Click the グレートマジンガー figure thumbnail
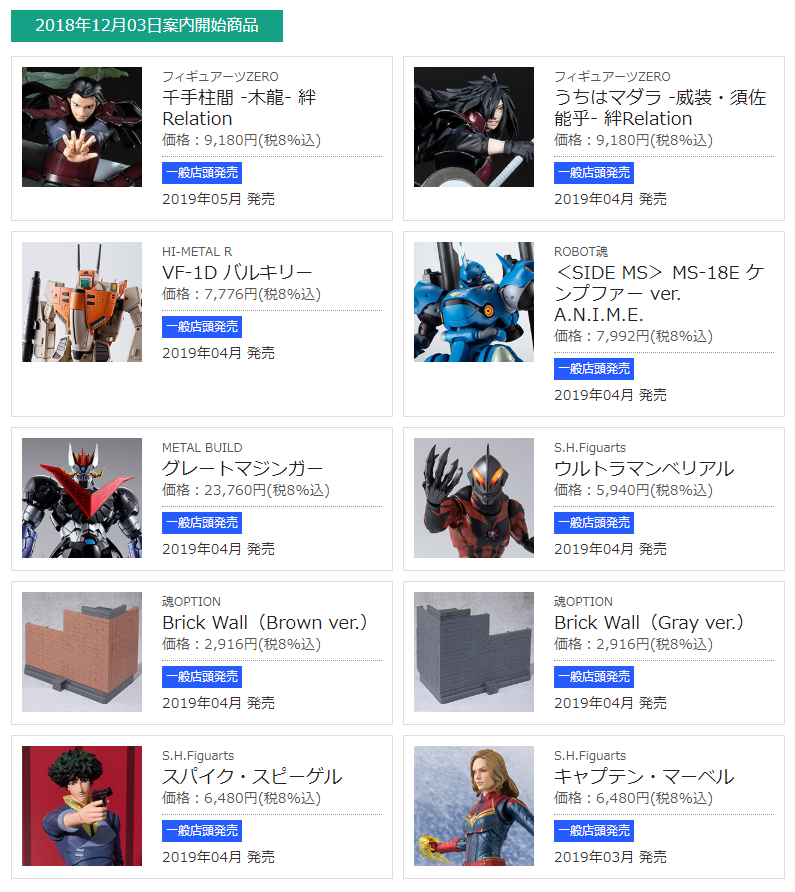The height and width of the screenshot is (892, 795). point(82,498)
